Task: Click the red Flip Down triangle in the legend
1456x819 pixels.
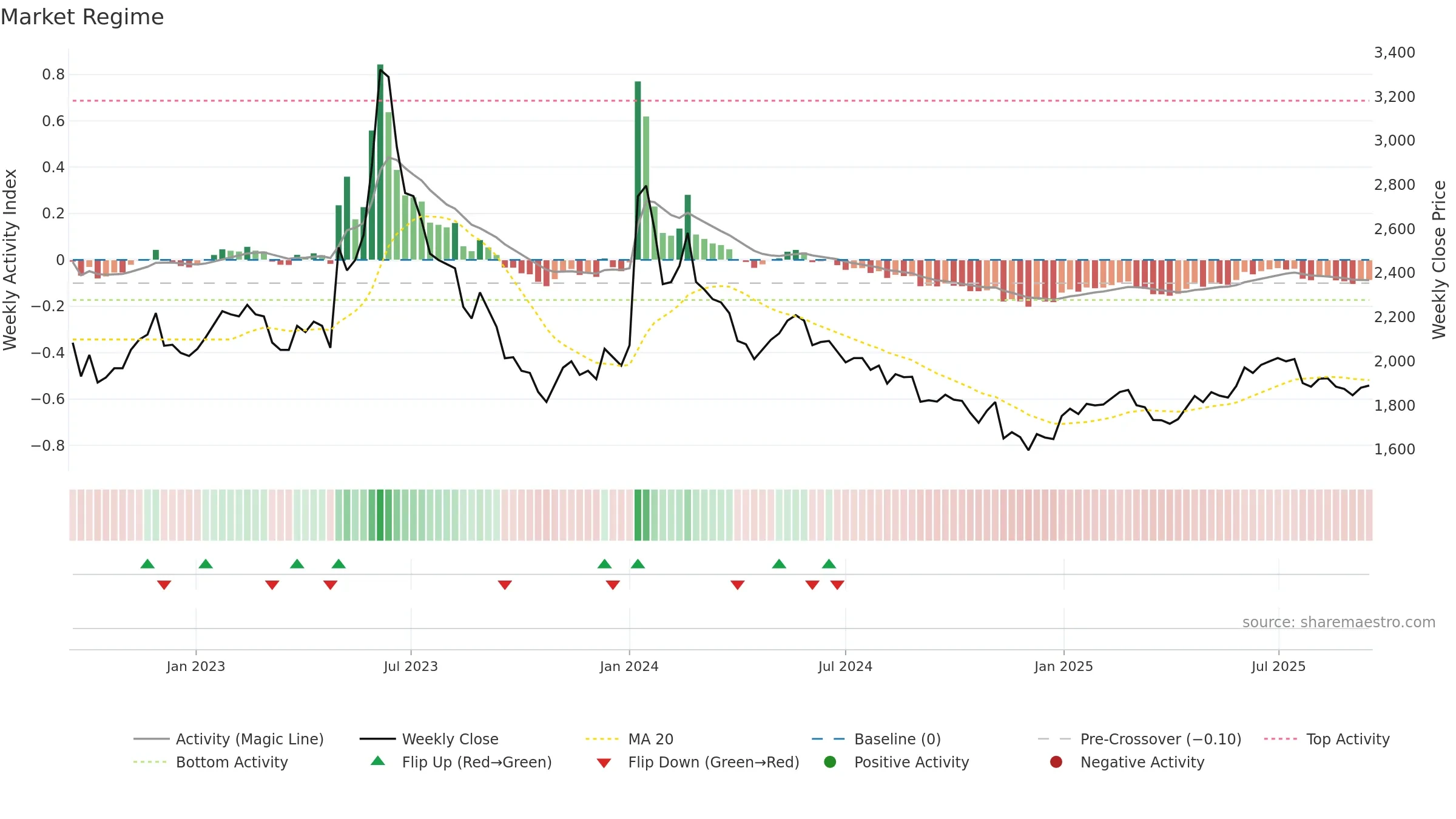Action: [x=604, y=763]
